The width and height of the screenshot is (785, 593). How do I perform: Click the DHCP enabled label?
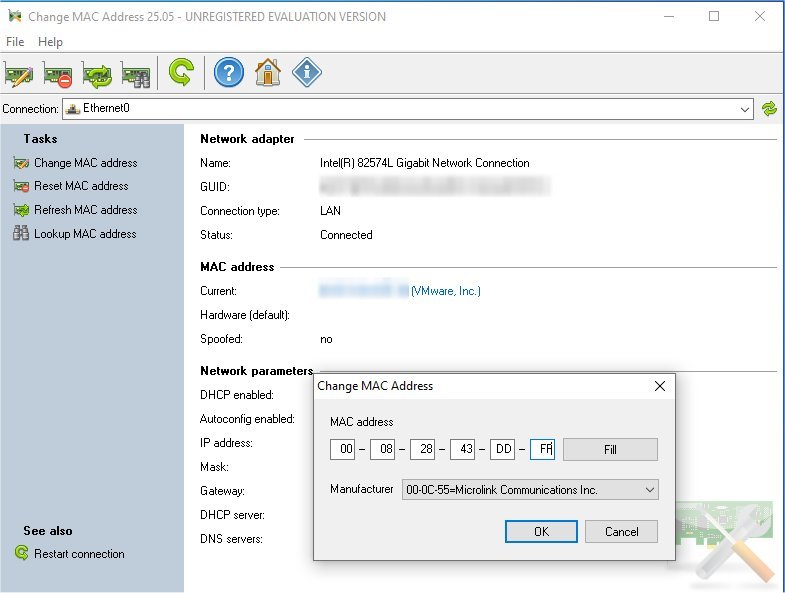(x=237, y=395)
